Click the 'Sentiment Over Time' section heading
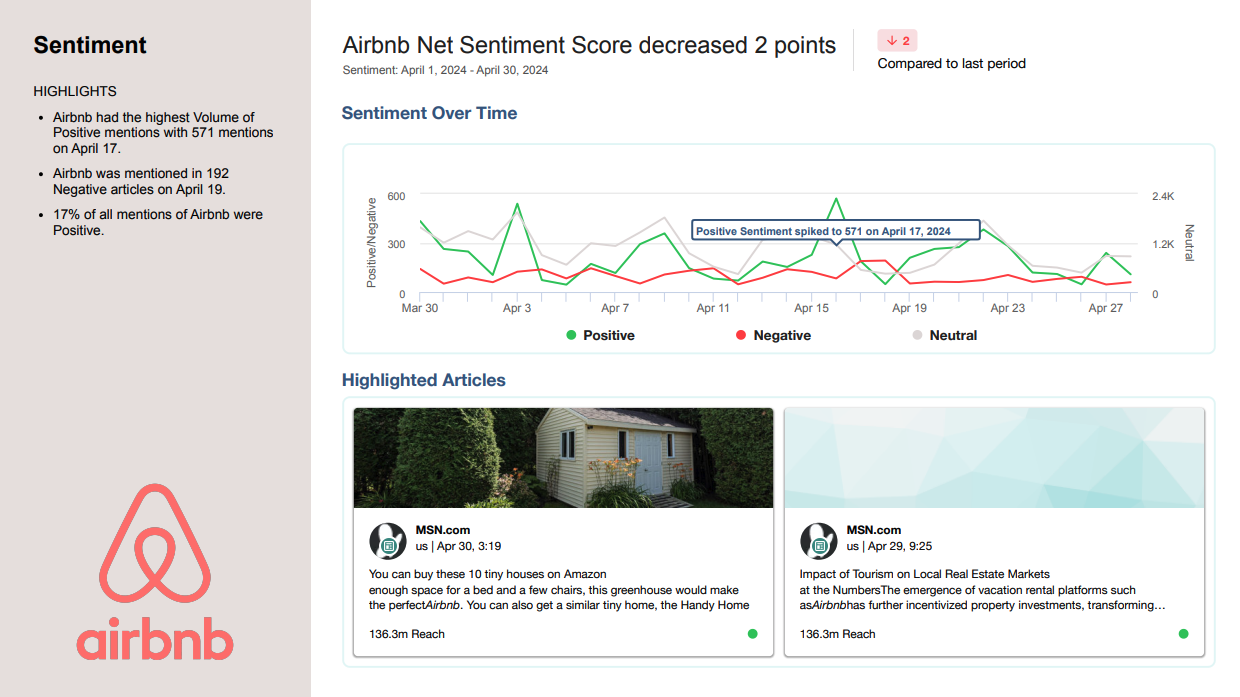 point(429,113)
